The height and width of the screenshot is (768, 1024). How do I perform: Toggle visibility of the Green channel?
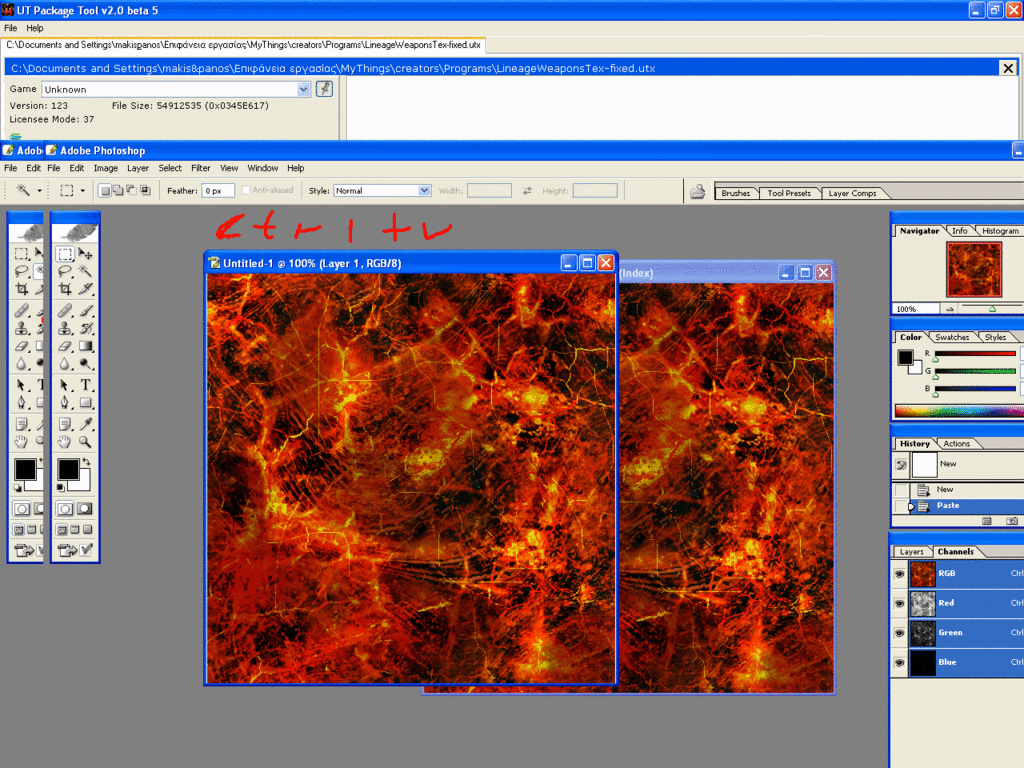click(x=899, y=632)
